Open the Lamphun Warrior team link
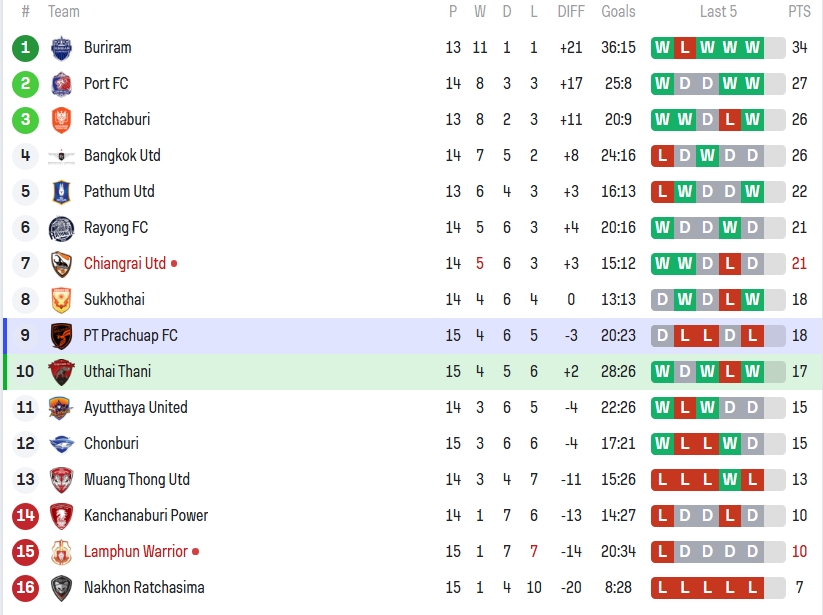This screenshot has width=823, height=615. pyautogui.click(x=135, y=552)
